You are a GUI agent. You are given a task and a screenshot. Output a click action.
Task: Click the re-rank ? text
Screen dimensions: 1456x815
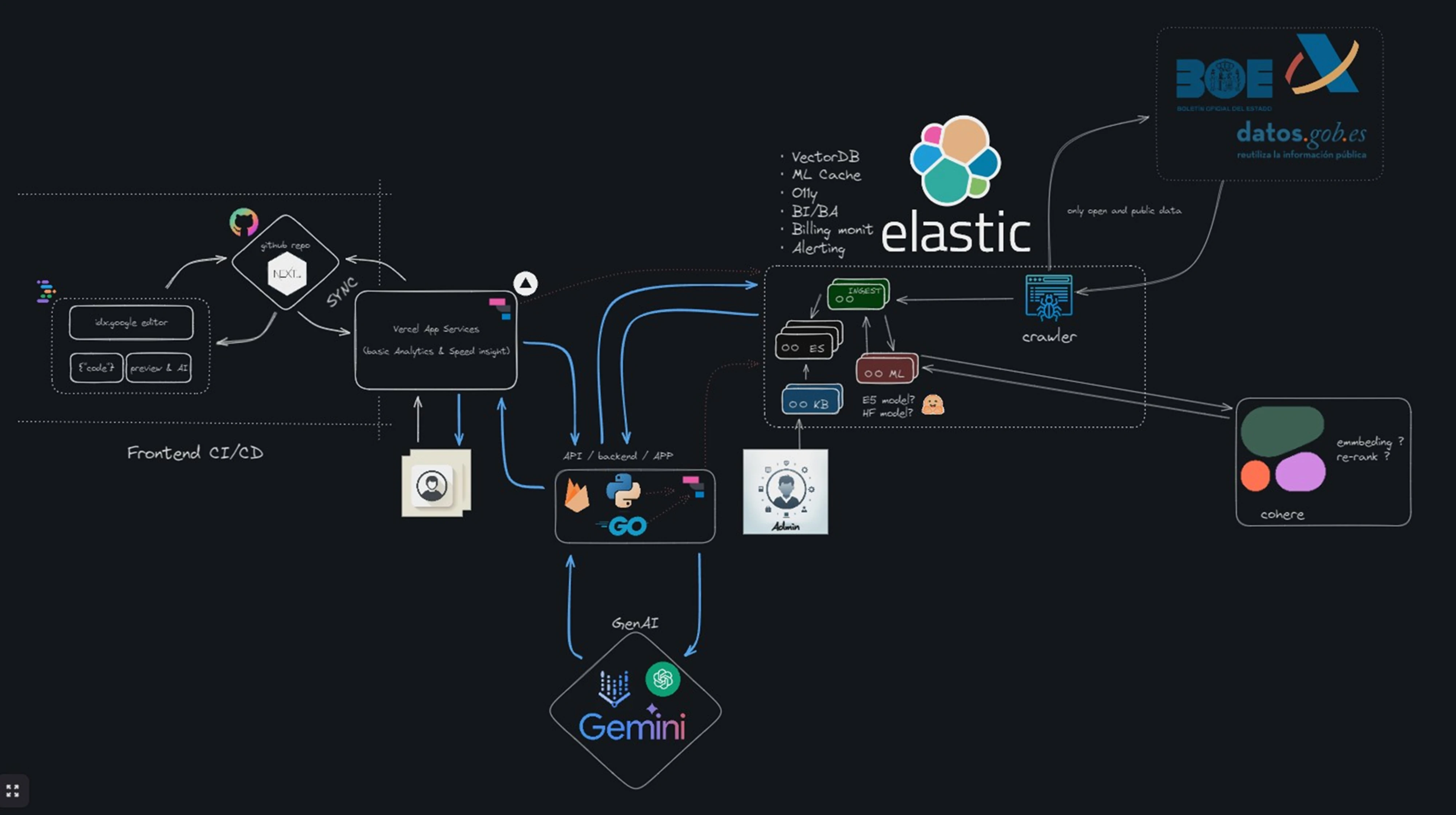[1363, 457]
